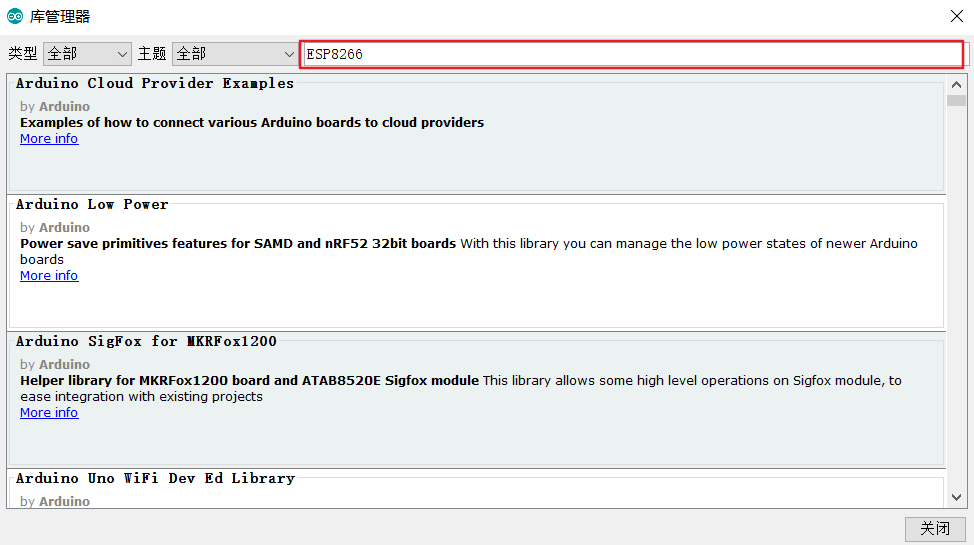Screen dimensions: 974x545
Task: Click the vertical scrollbar thumb
Action: click(x=957, y=101)
